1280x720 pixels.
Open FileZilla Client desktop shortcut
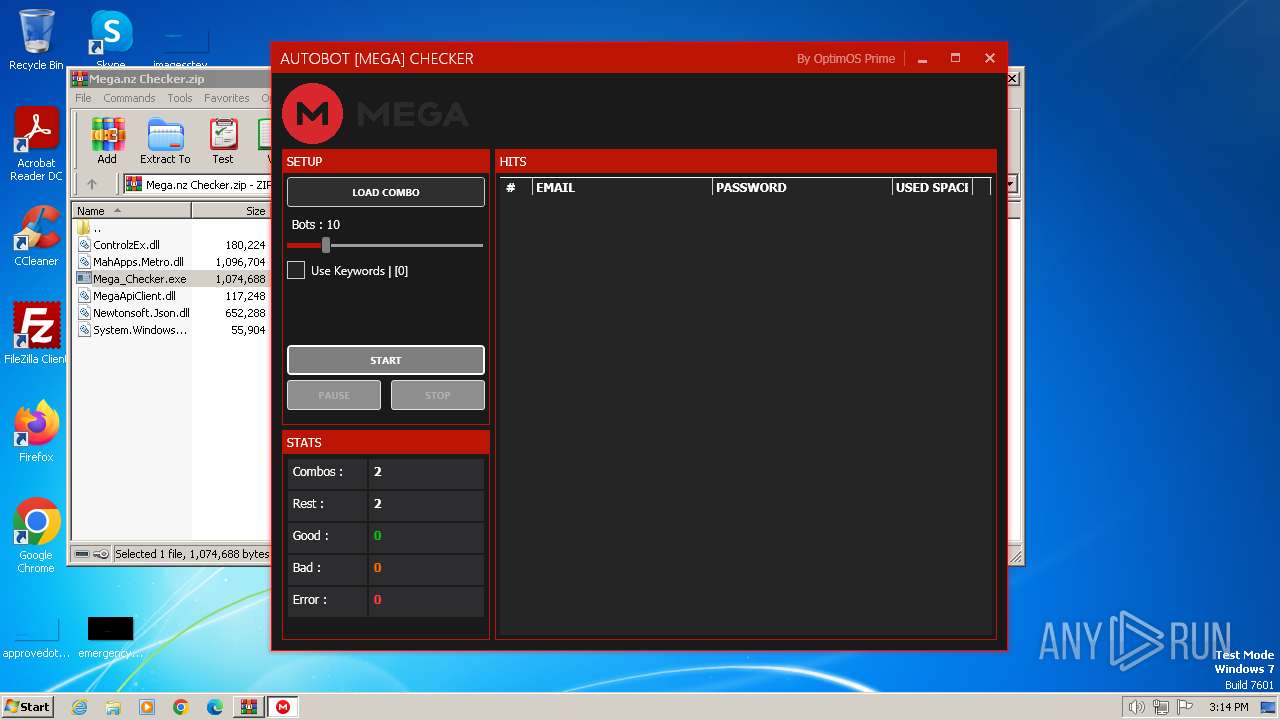pyautogui.click(x=36, y=334)
